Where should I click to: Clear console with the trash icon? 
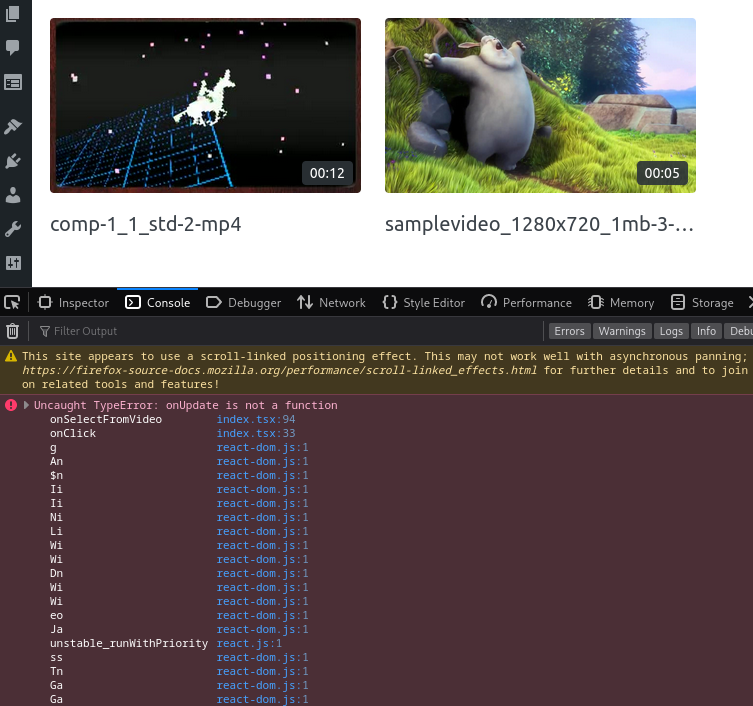12,331
